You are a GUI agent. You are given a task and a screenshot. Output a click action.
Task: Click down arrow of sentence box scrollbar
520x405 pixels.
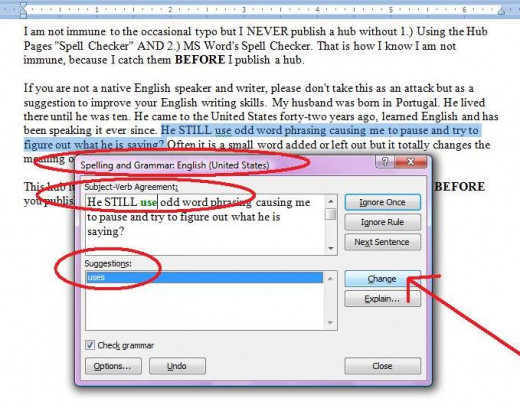[331, 248]
